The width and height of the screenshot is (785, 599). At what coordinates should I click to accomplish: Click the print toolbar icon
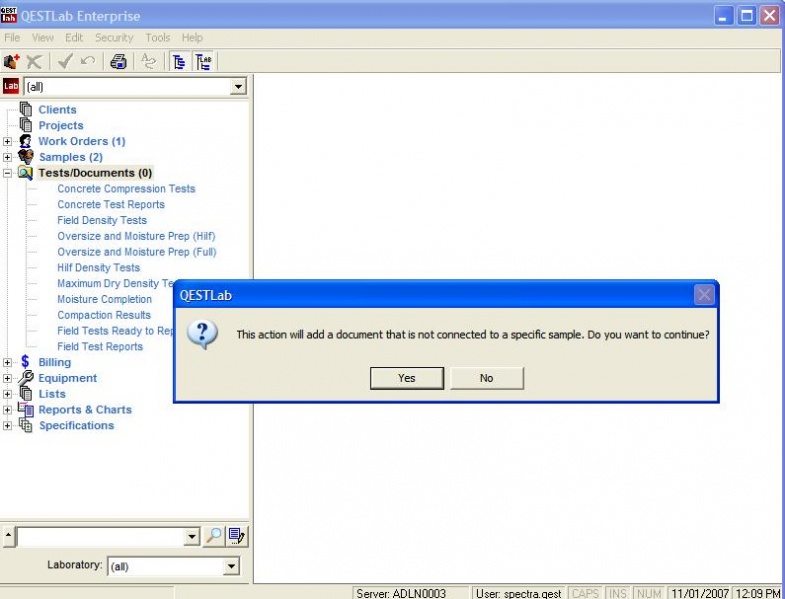[118, 61]
